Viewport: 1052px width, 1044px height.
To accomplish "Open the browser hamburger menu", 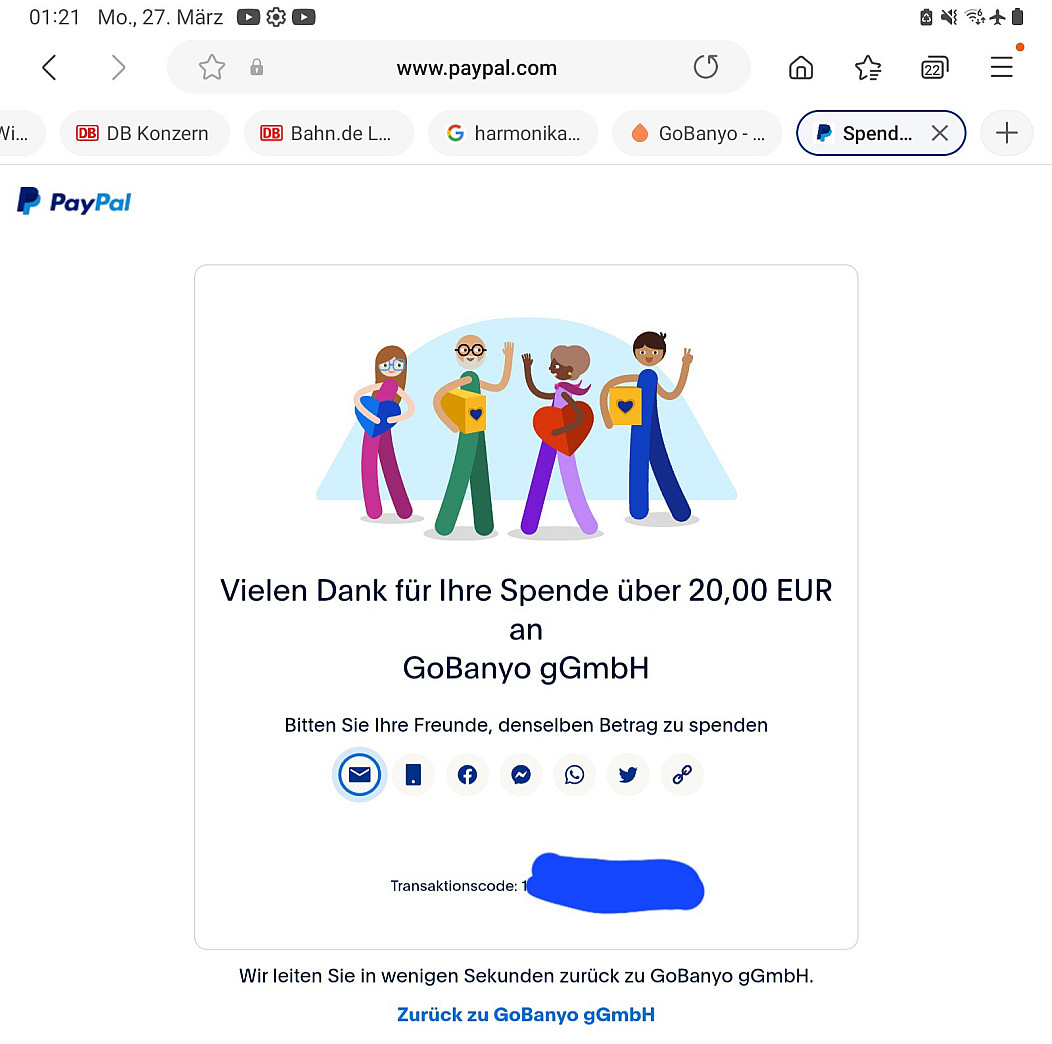I will (x=1002, y=67).
